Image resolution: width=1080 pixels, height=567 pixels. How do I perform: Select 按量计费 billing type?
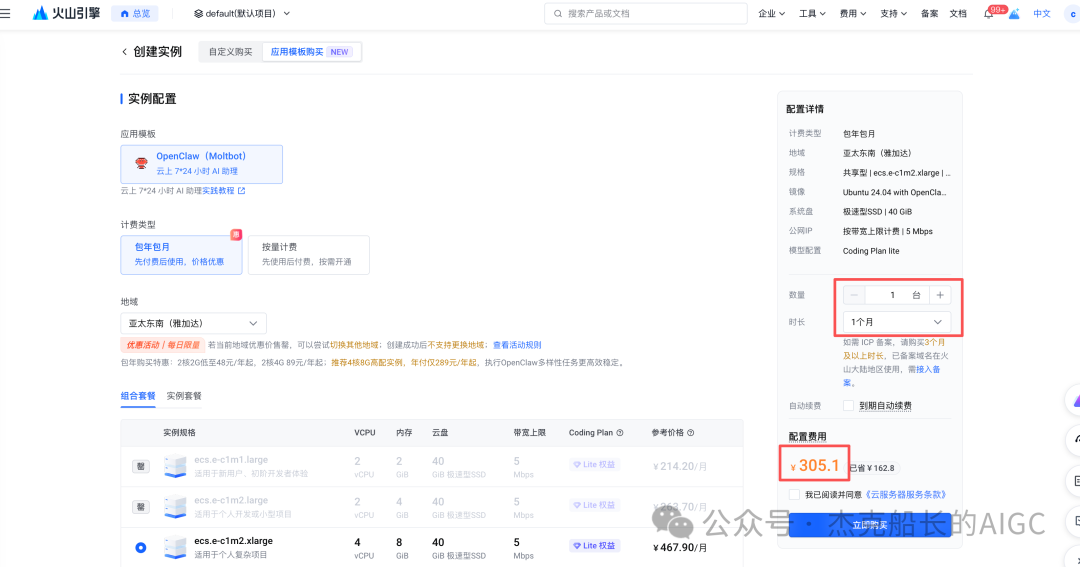pos(309,255)
